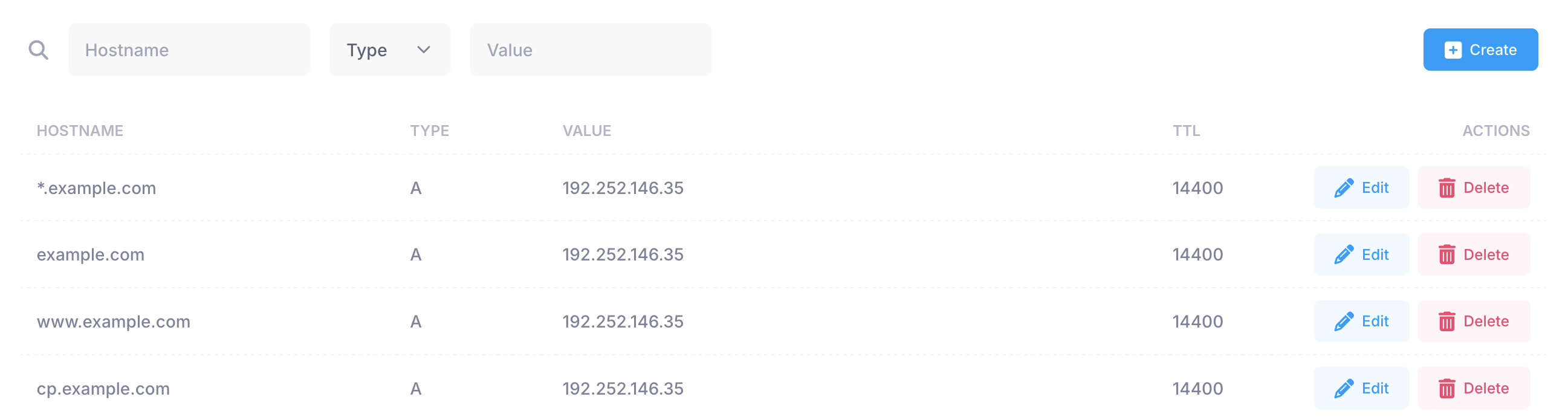Click the Type dropdown chevron arrow
Viewport: 1568px width, 417px height.
pos(424,50)
